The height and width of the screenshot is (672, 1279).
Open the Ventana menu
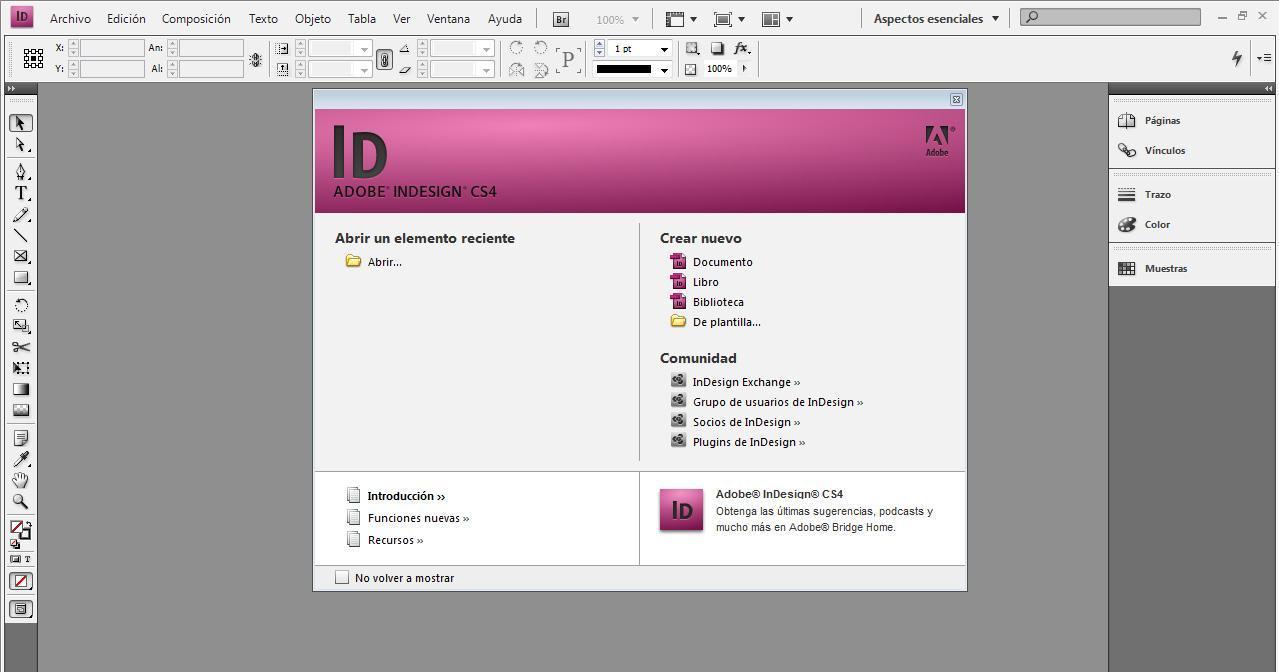448,19
